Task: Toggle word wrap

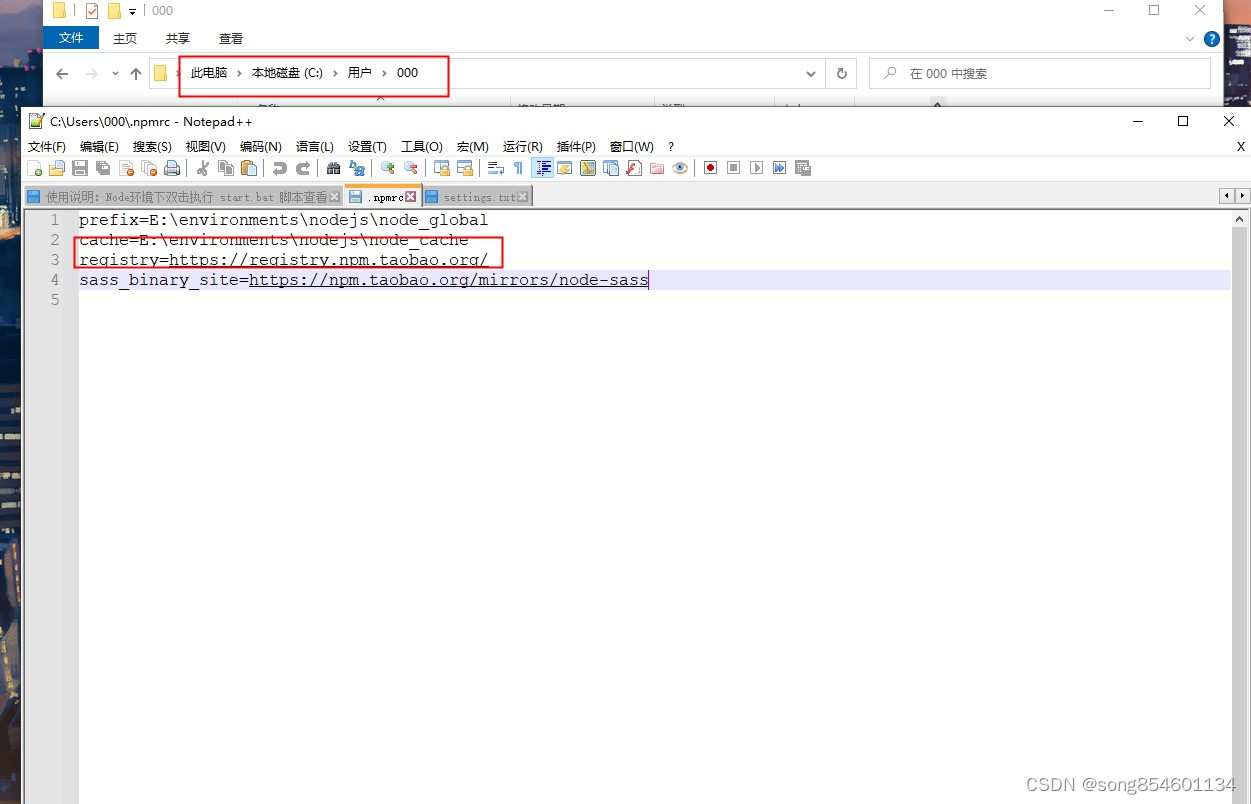Action: pyautogui.click(x=496, y=167)
